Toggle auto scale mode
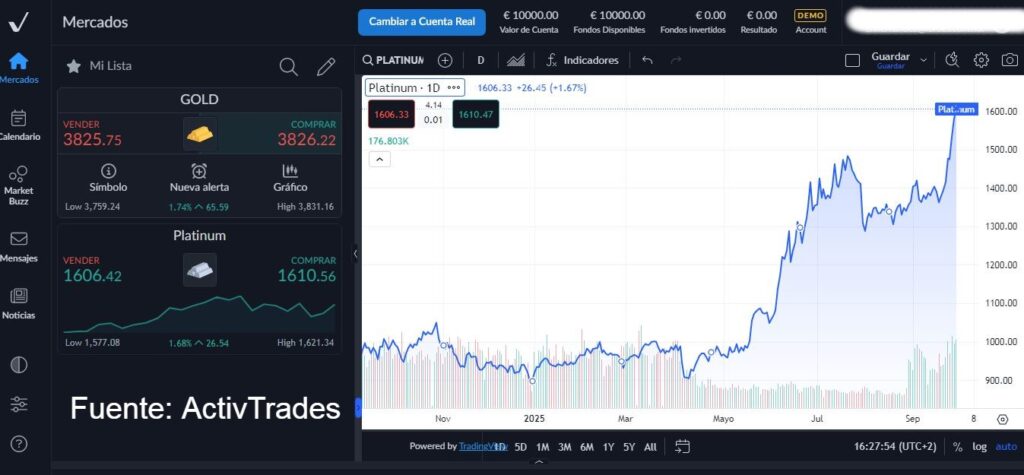Screen dimensions: 1024x475 click(x=1006, y=447)
